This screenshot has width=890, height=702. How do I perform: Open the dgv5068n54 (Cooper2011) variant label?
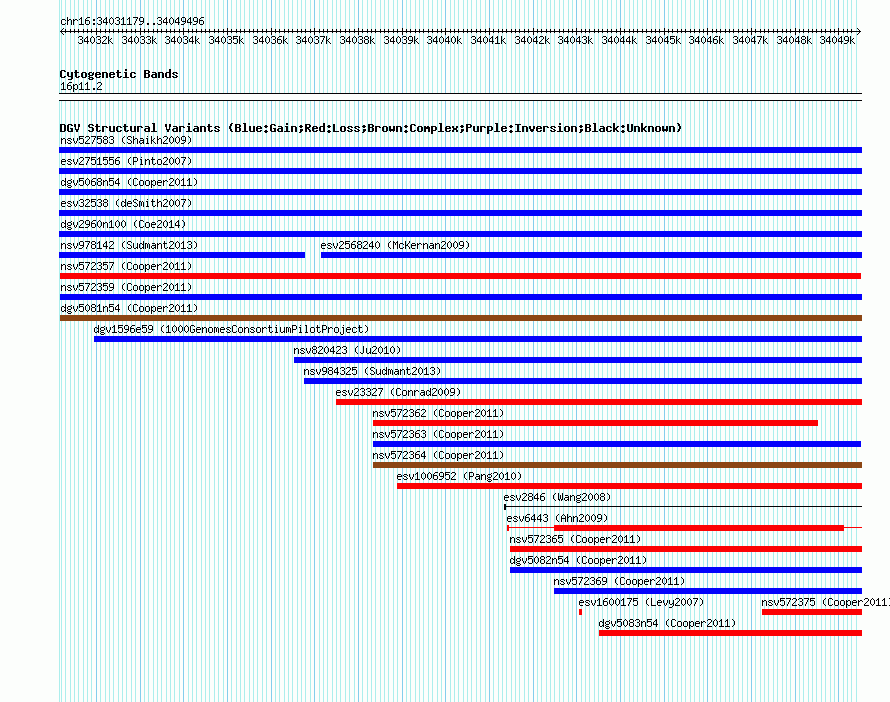click(x=129, y=182)
